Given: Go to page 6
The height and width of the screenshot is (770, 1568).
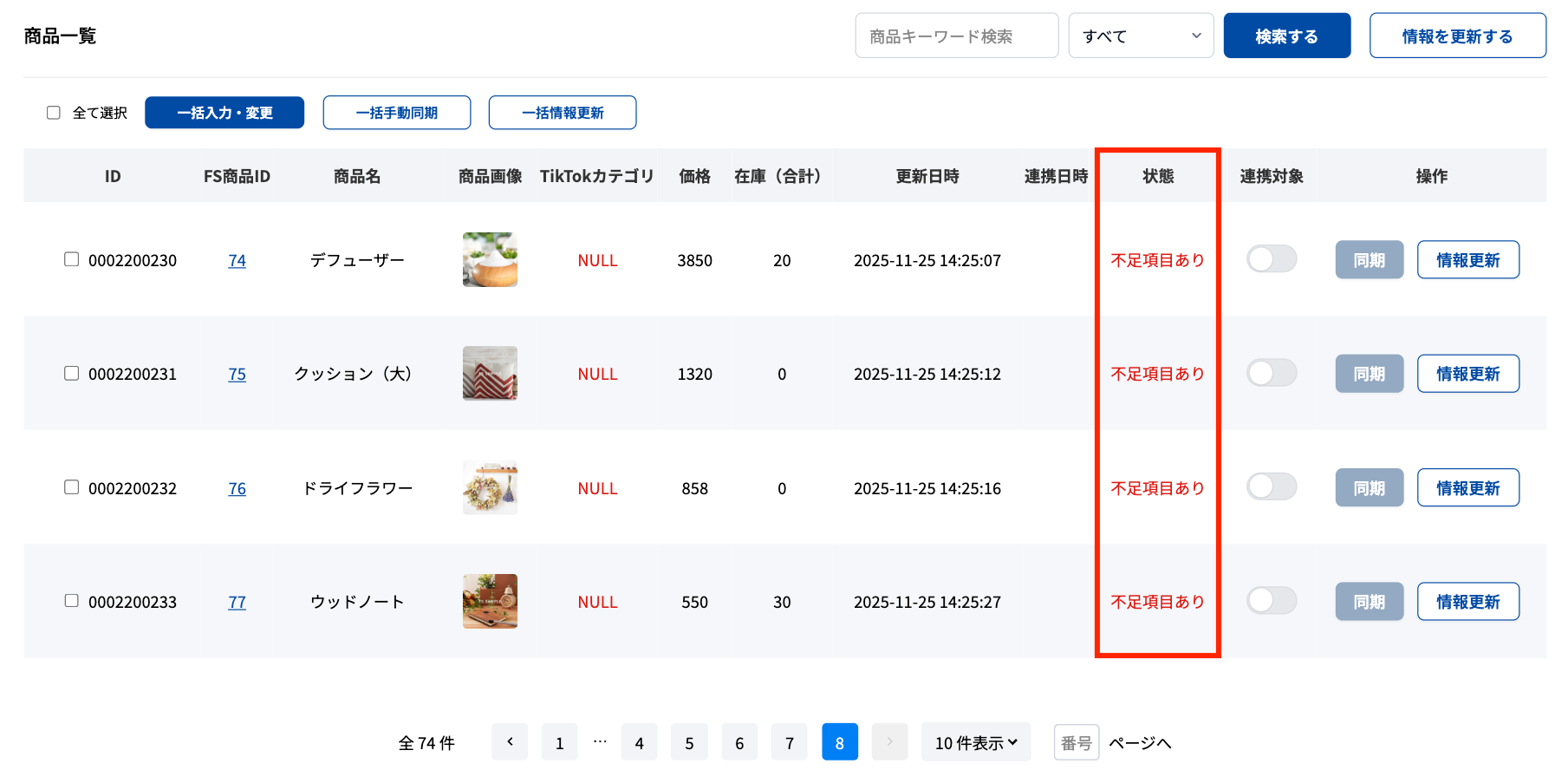Looking at the screenshot, I should tap(739, 742).
